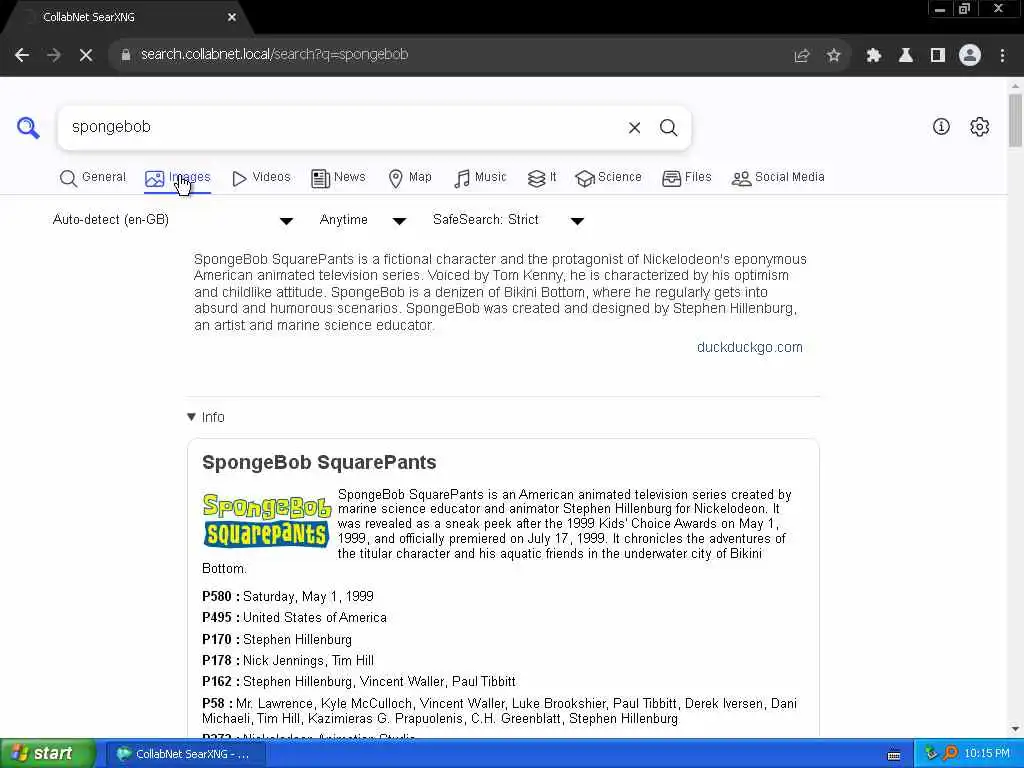The width and height of the screenshot is (1024, 768).
Task: Collapse the Info section
Action: [206, 417]
